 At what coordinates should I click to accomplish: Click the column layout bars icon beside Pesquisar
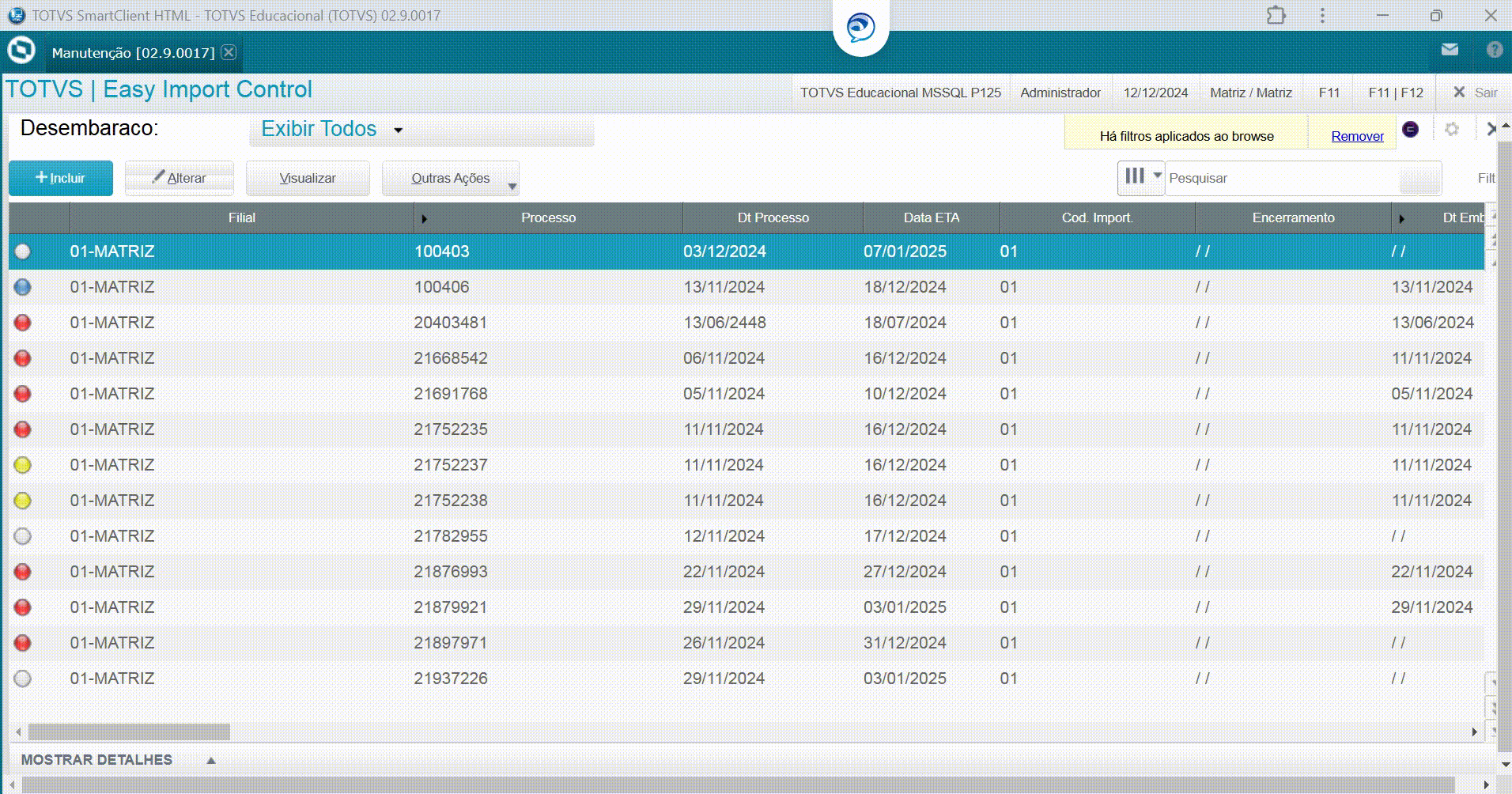(x=1135, y=176)
